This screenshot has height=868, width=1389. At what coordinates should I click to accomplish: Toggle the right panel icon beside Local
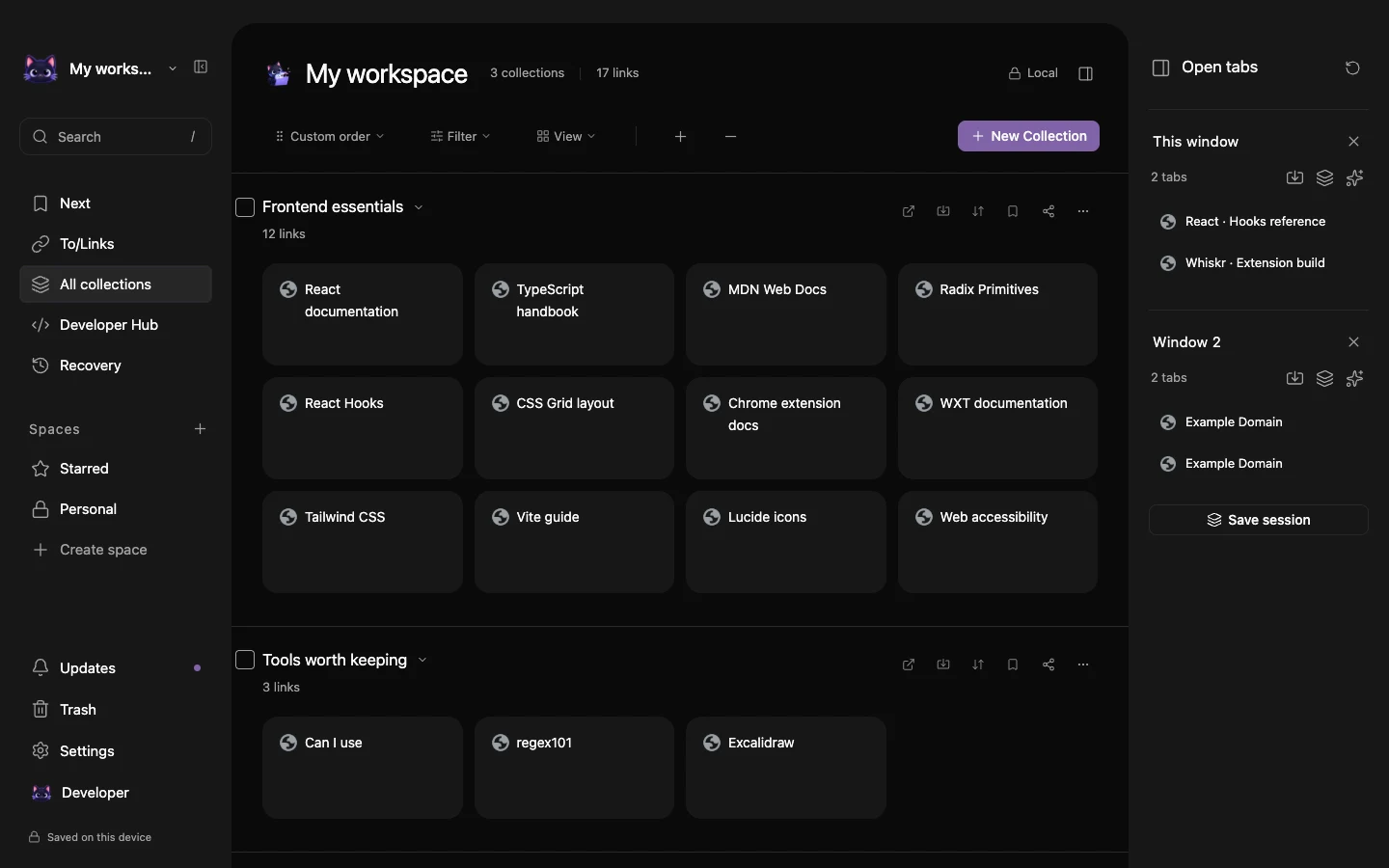pos(1085,73)
